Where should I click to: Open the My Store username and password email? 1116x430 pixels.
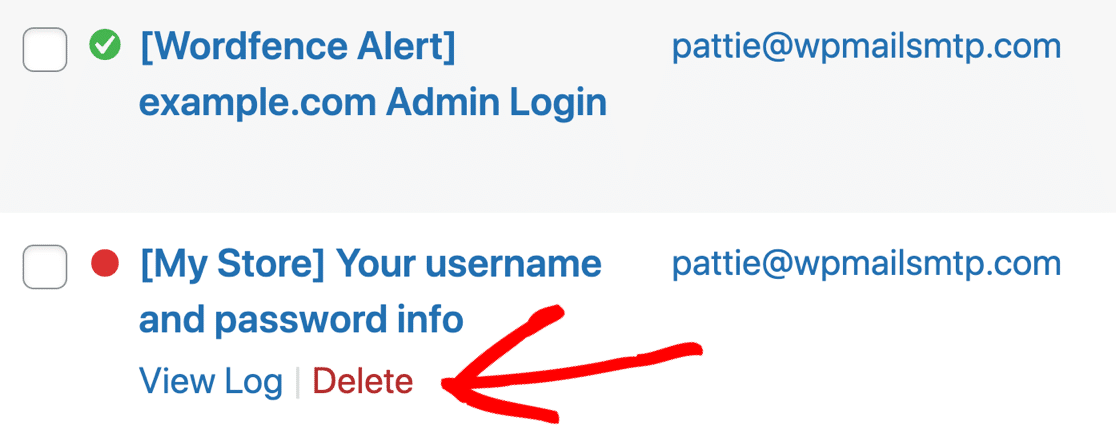point(370,293)
